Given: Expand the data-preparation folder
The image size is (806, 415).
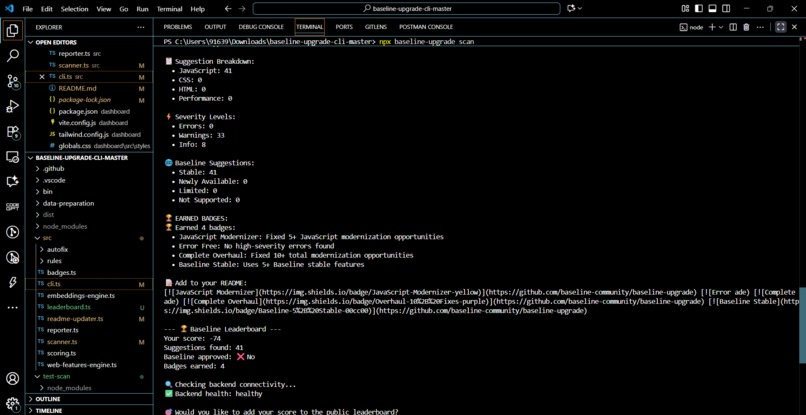Looking at the screenshot, I should tap(89, 203).
